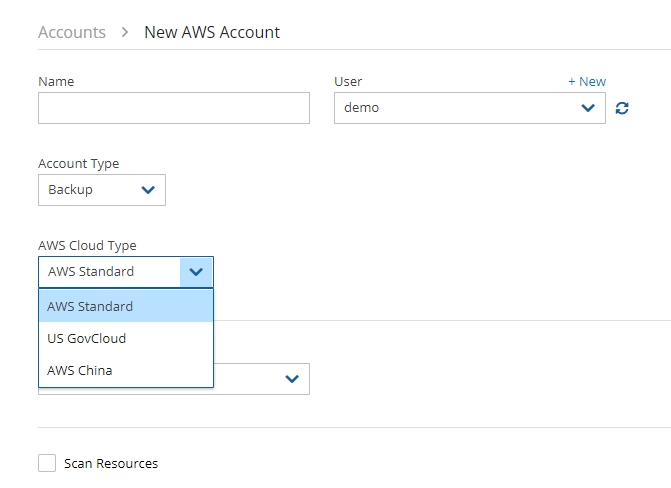Click the AWS Standard selected value field
Screen dimensions: 671x488
[x=109, y=272]
